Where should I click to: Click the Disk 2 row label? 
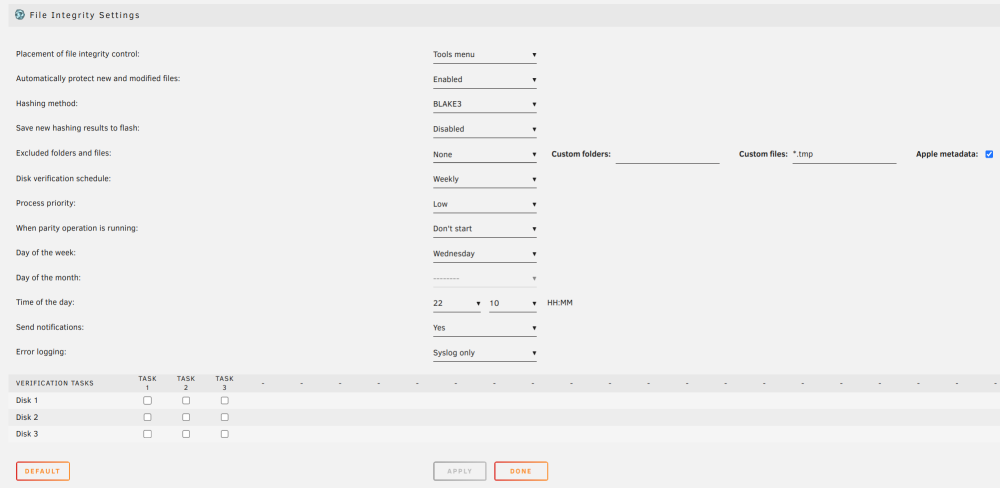pos(27,417)
